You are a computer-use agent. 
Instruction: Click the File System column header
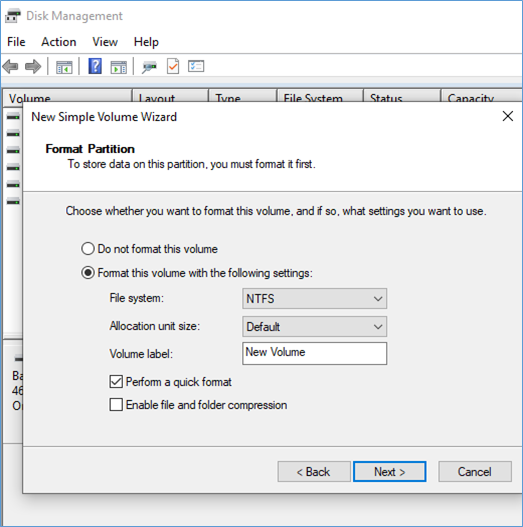pyautogui.click(x=320, y=96)
